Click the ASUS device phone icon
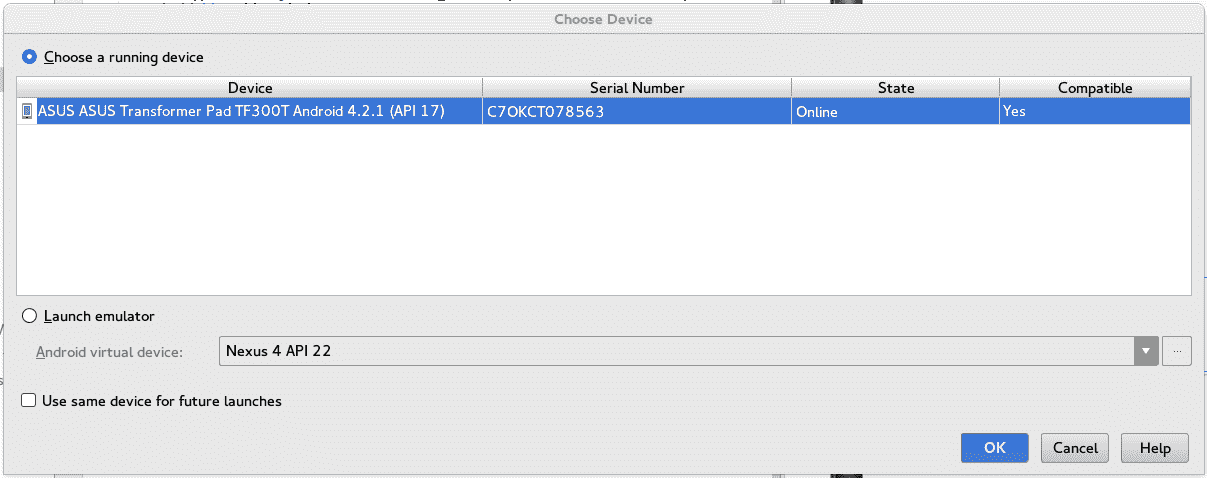Image resolution: width=1207 pixels, height=478 pixels. [x=27, y=112]
